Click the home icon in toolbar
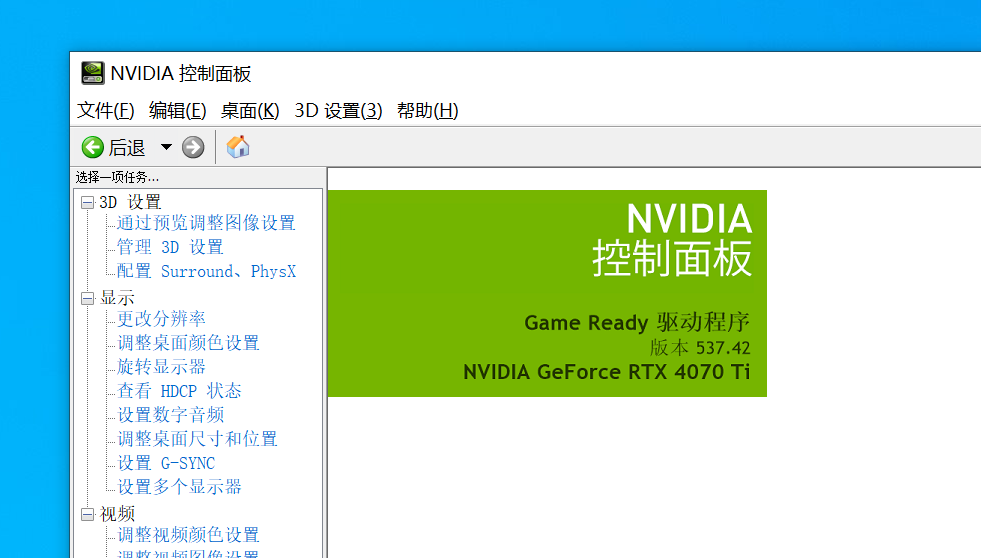981x558 pixels. click(x=238, y=148)
